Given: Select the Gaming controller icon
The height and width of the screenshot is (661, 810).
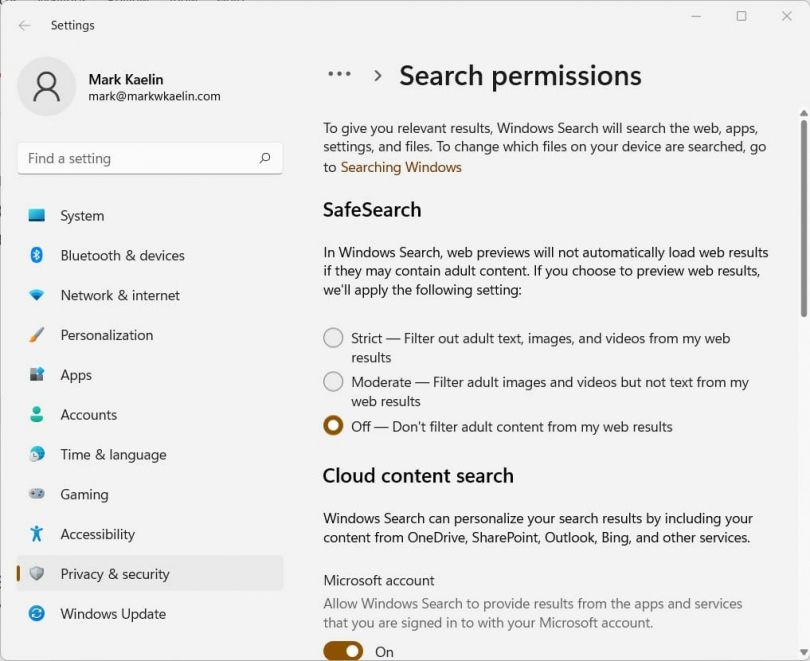Looking at the screenshot, I should pos(37,494).
